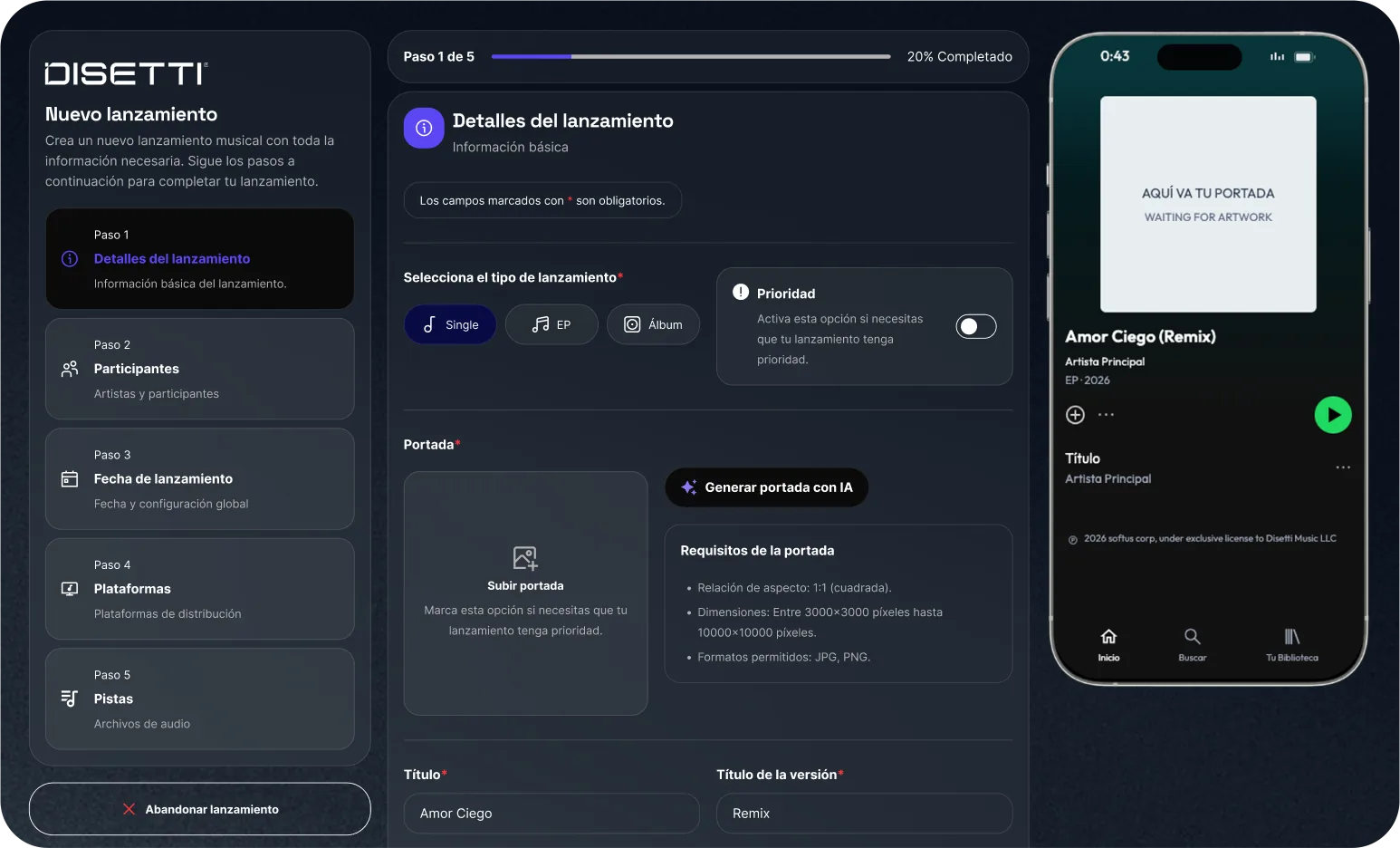The width and height of the screenshot is (1400, 848).
Task: Click the calendar icon for Fecha de lanzamiento
Action: click(x=70, y=479)
